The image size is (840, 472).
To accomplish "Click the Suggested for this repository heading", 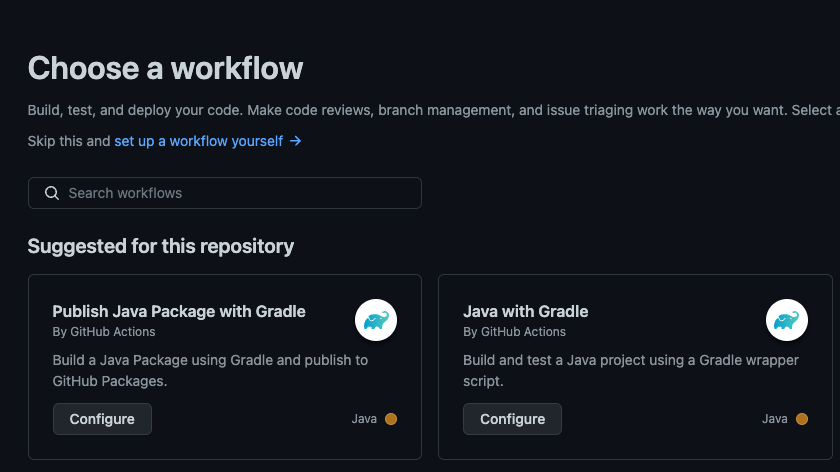I will 161,246.
